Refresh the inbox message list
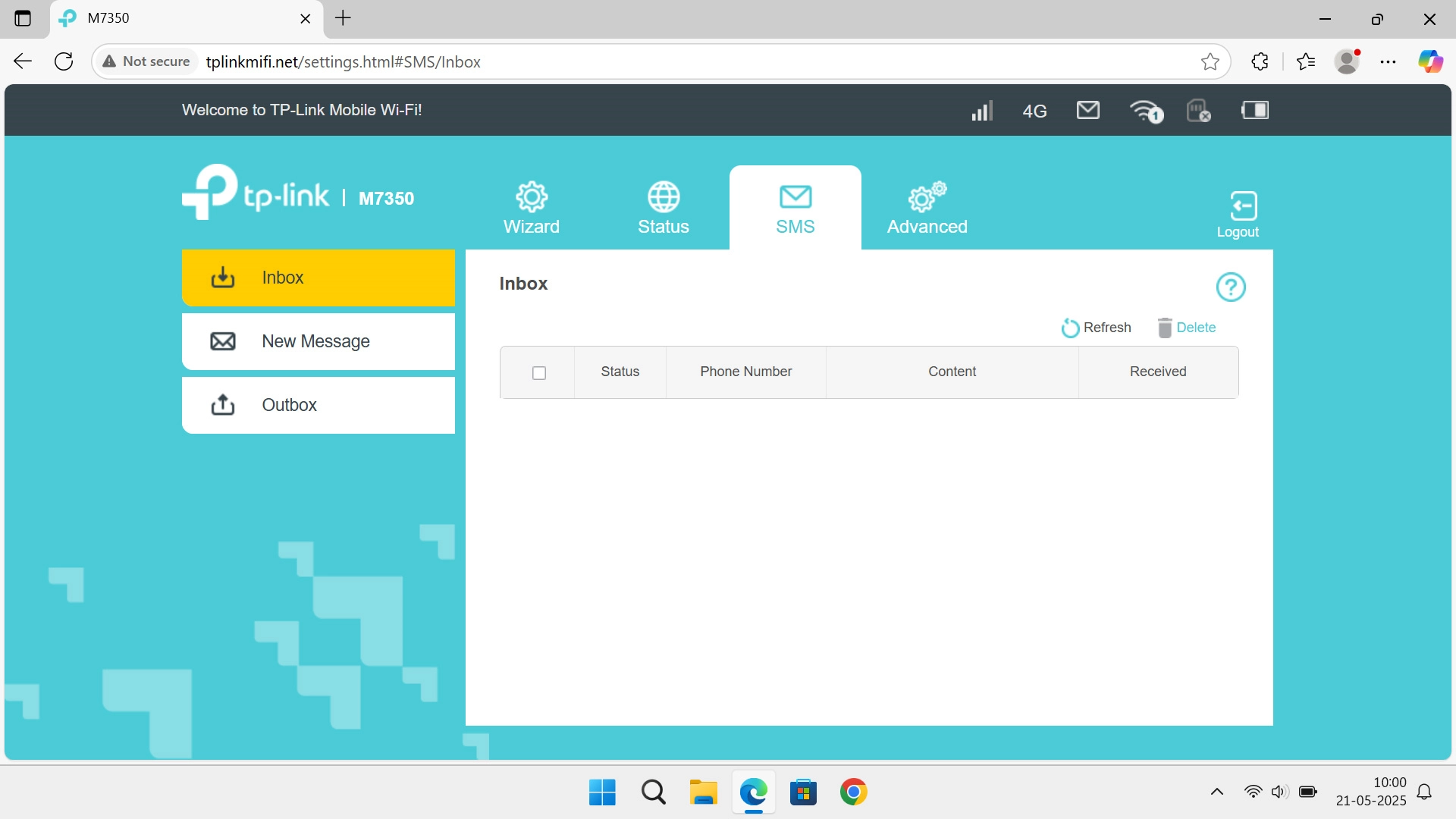Screen dimensions: 1456x819 [1097, 328]
